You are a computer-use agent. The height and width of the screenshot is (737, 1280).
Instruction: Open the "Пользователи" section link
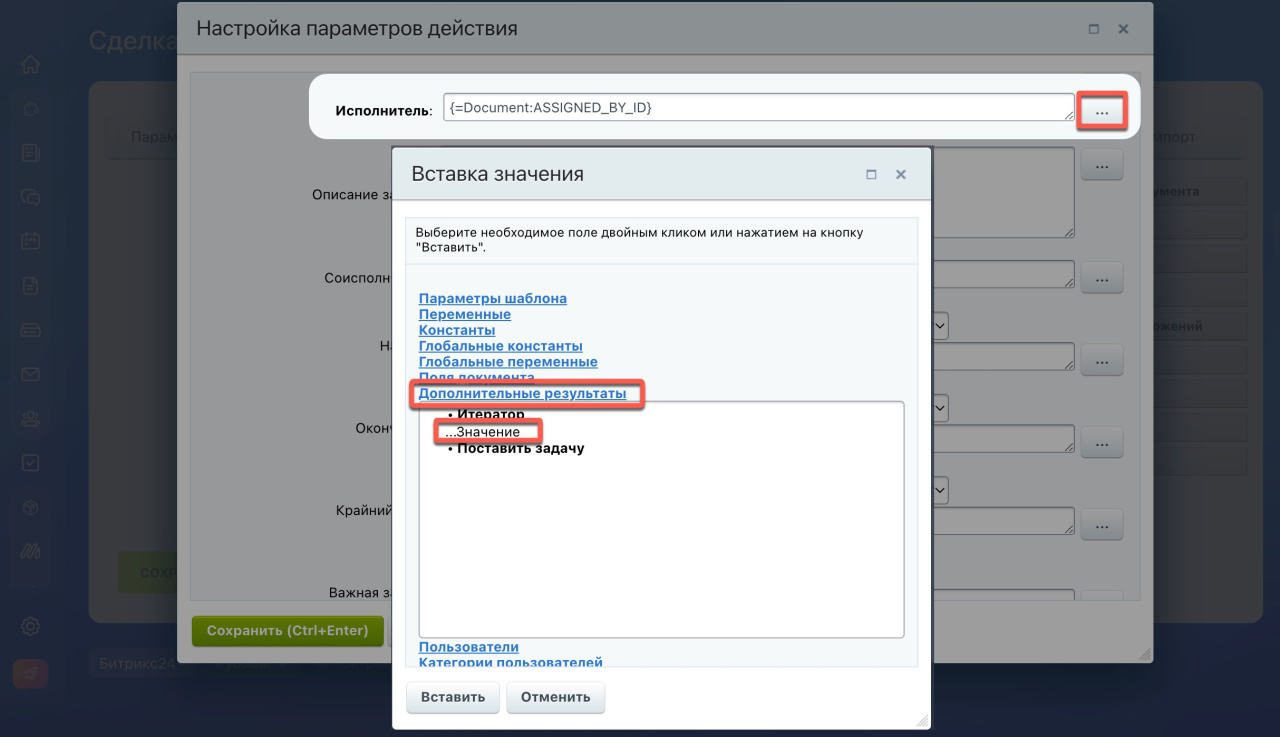(x=468, y=647)
